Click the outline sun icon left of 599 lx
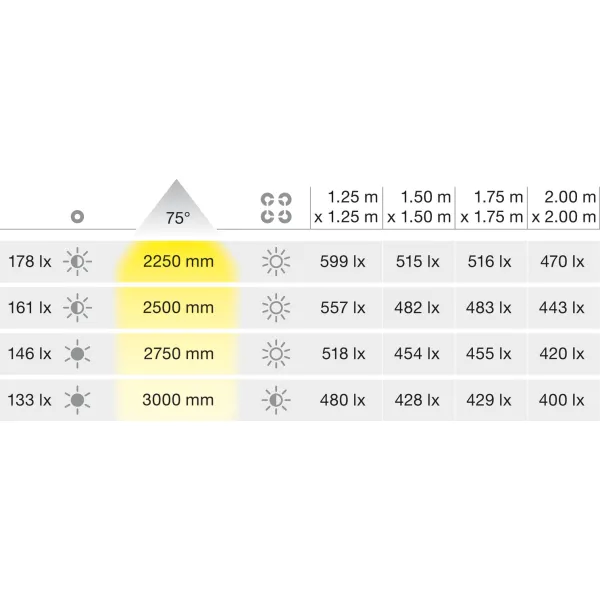The image size is (600, 600). pos(276,262)
